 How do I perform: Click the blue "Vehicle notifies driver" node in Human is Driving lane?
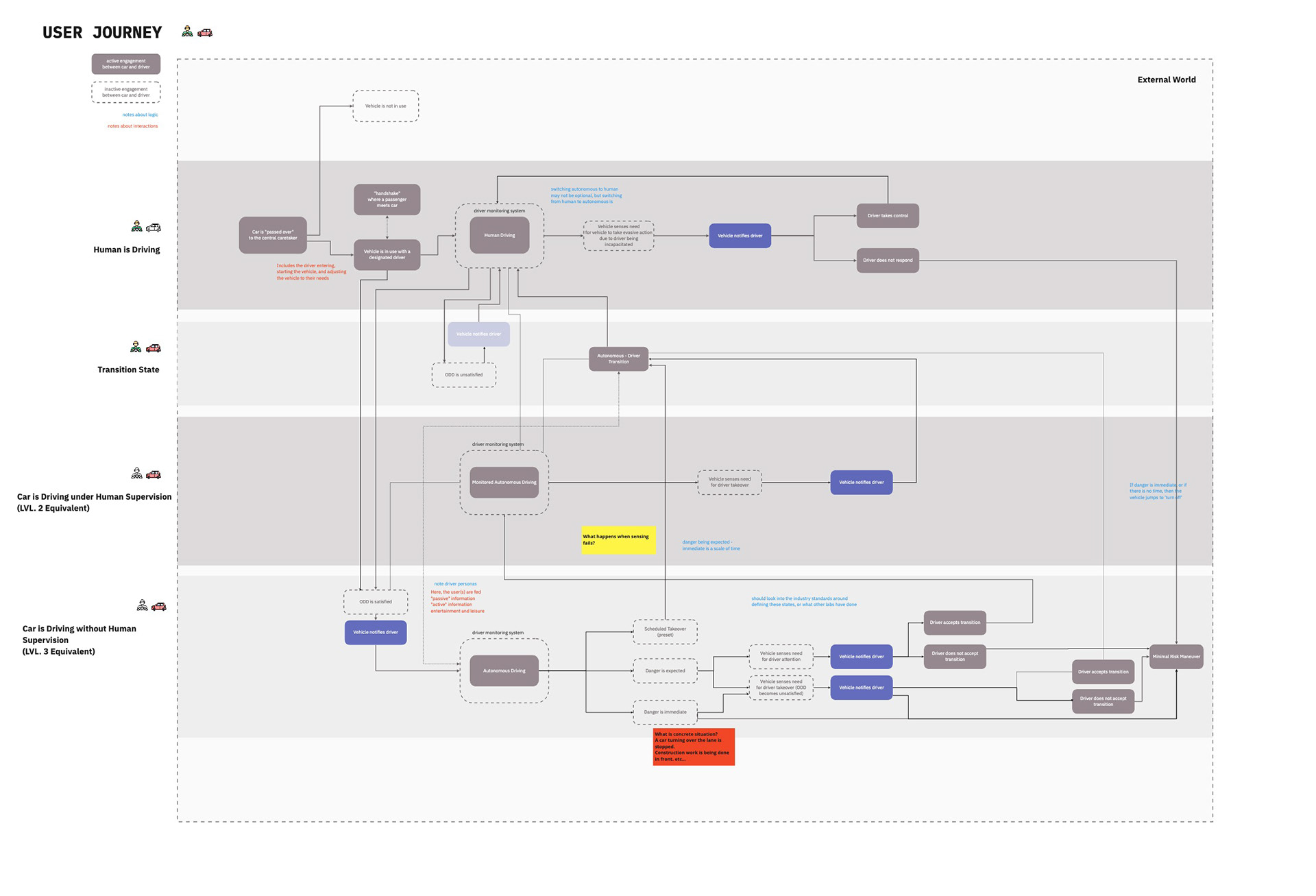(x=740, y=236)
